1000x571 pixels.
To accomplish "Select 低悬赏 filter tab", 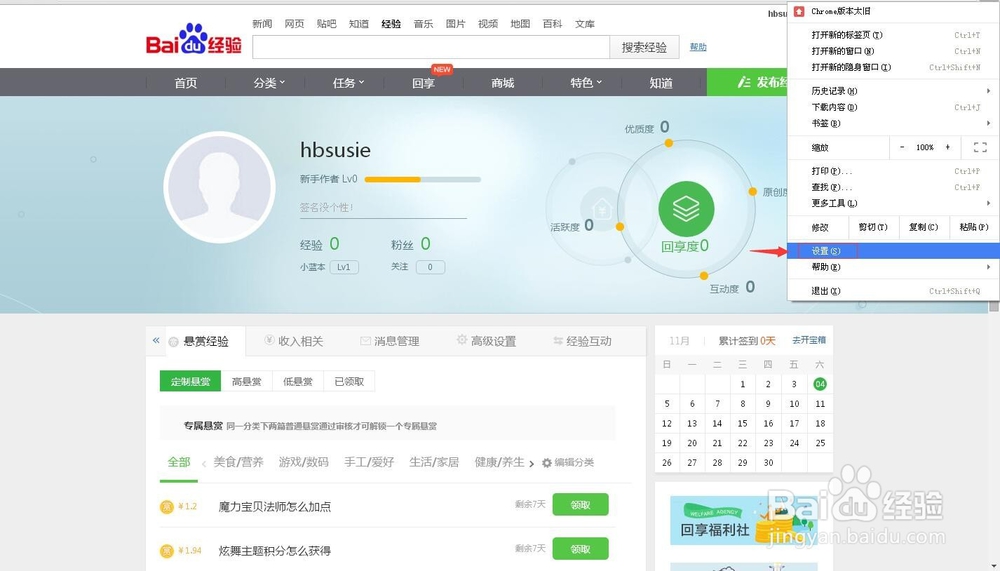I will click(x=298, y=382).
